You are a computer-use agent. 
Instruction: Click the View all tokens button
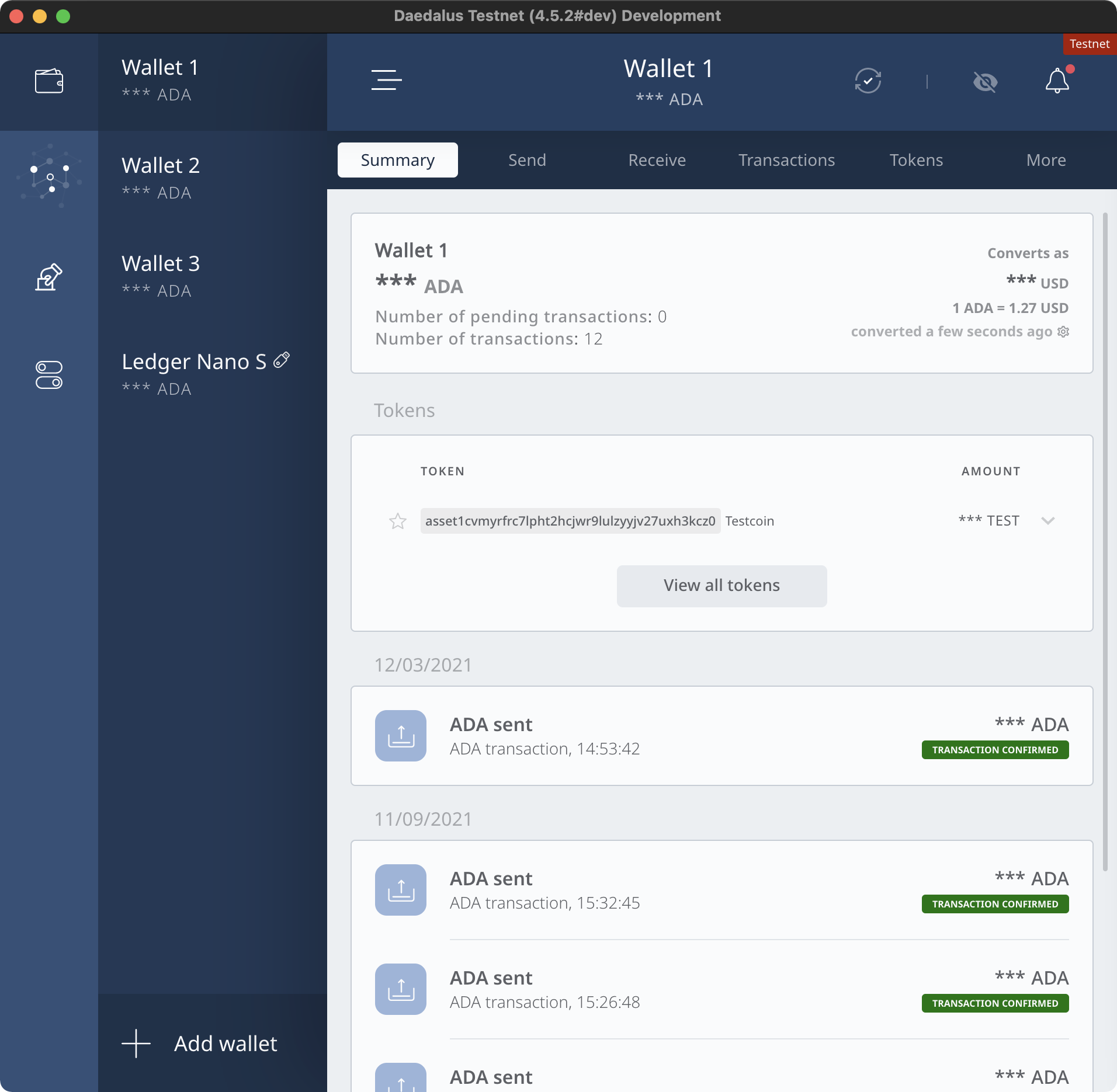tap(722, 586)
